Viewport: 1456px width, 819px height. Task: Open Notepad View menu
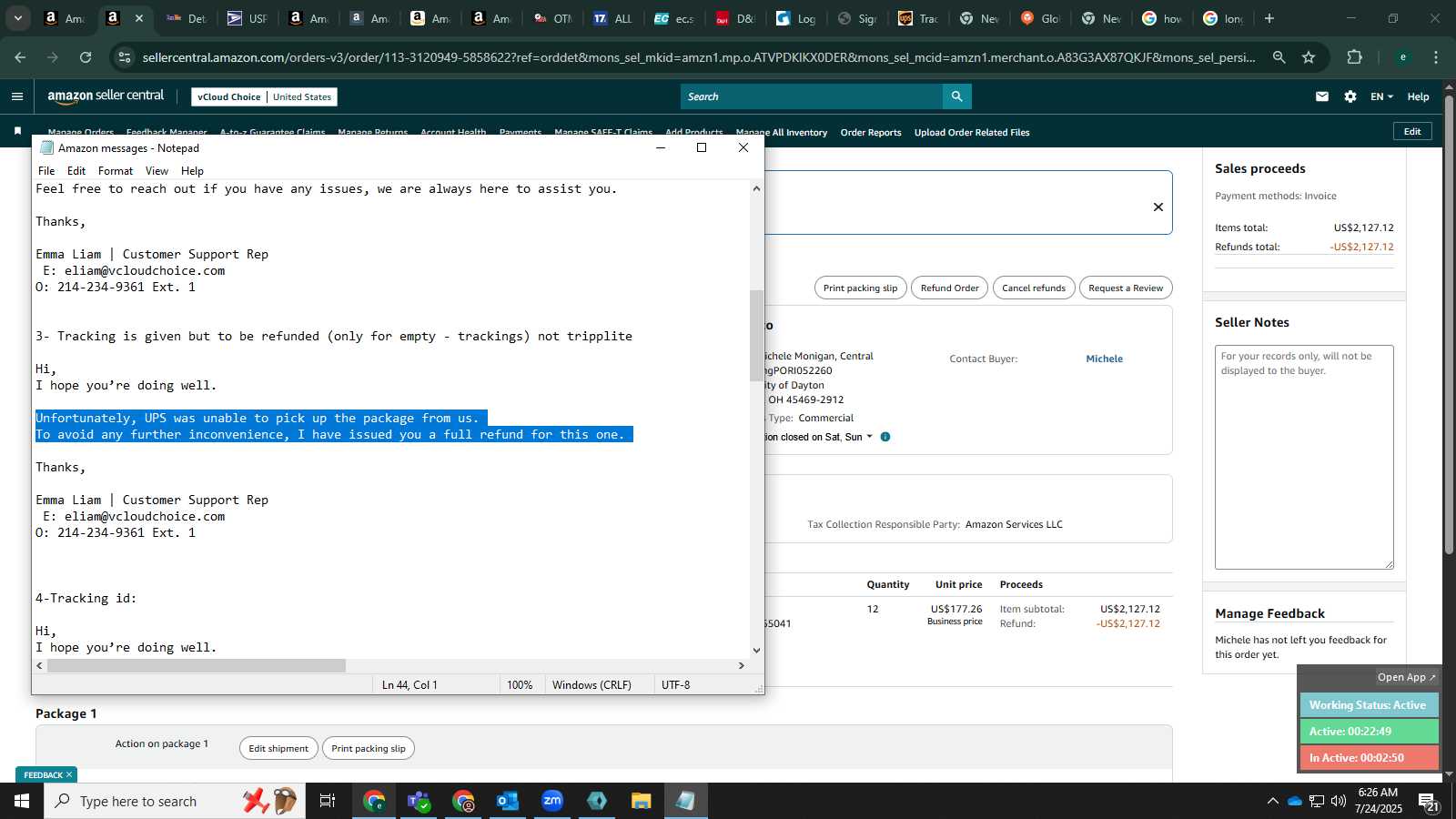[x=157, y=171]
